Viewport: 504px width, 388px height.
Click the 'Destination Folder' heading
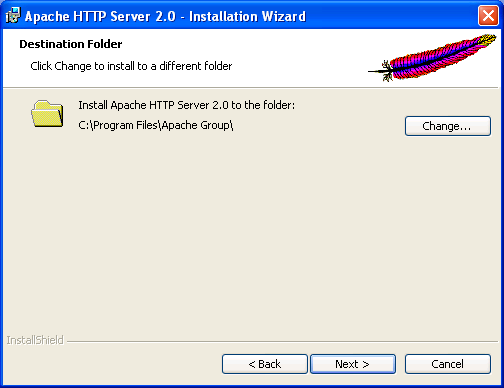(x=71, y=44)
